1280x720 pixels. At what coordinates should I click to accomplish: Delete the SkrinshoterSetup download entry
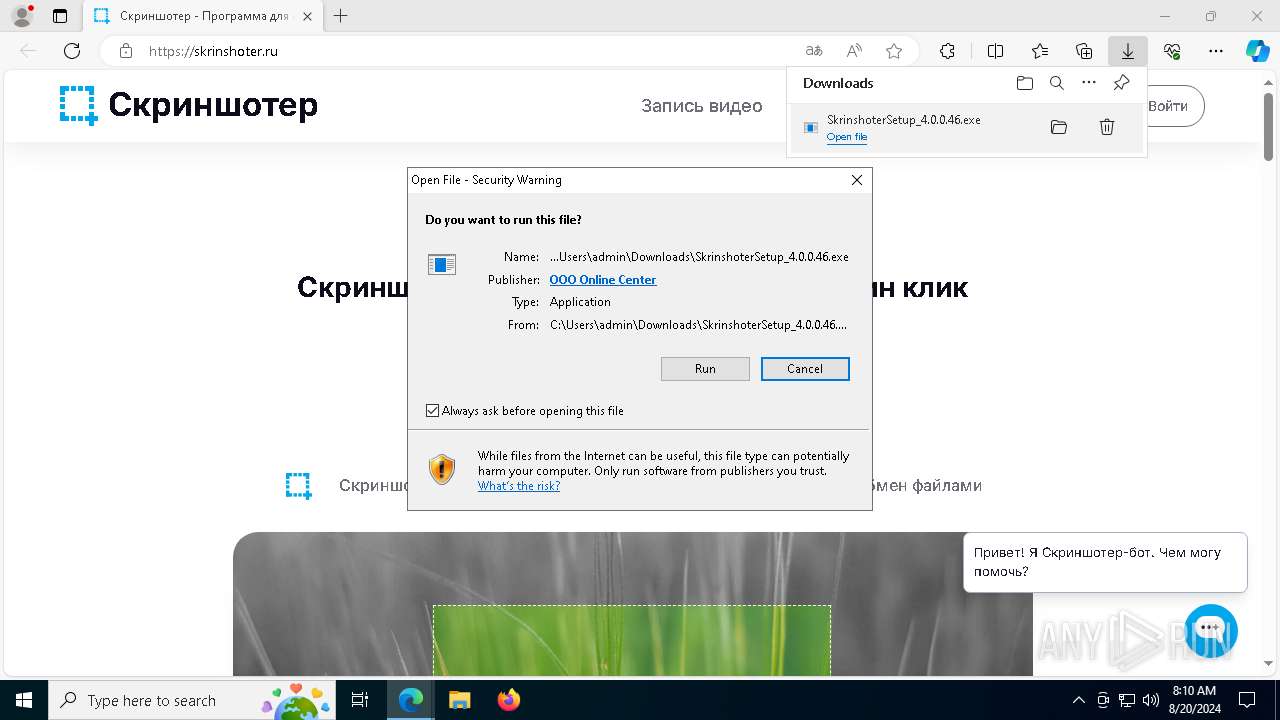pyautogui.click(x=1107, y=127)
